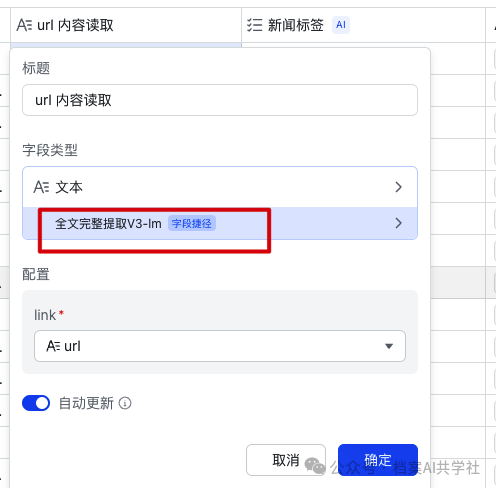The width and height of the screenshot is (496, 488).
Task: Confirm with the 确定 button
Action: pyautogui.click(x=378, y=460)
